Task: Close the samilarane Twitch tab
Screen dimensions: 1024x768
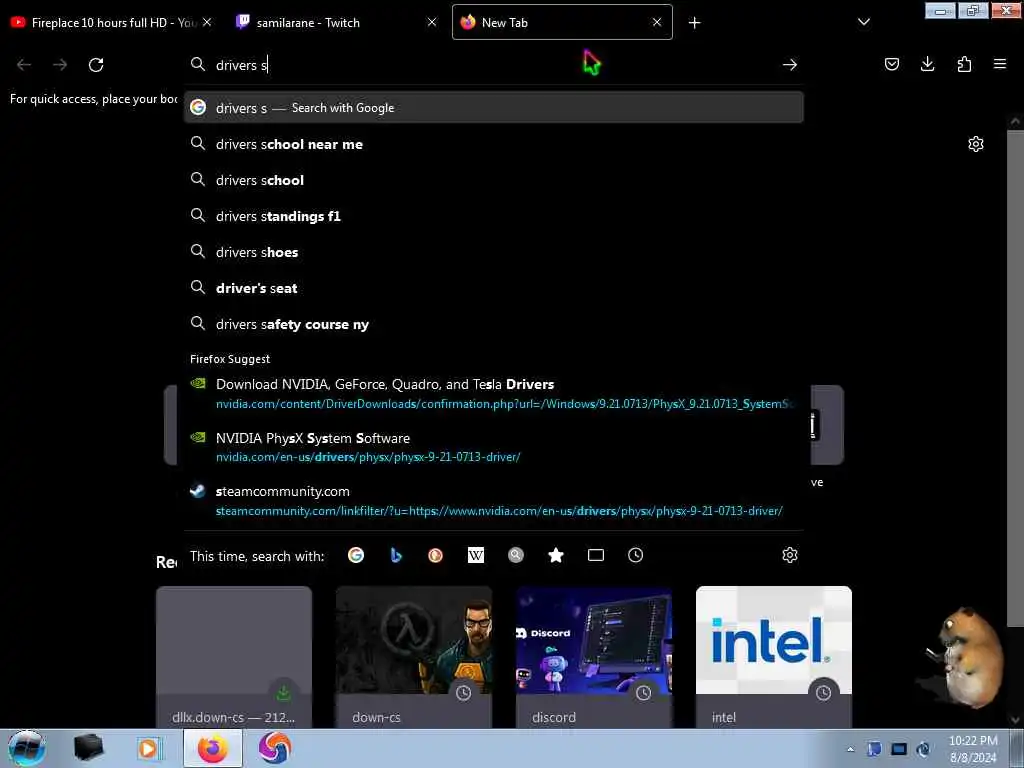Action: tap(432, 22)
